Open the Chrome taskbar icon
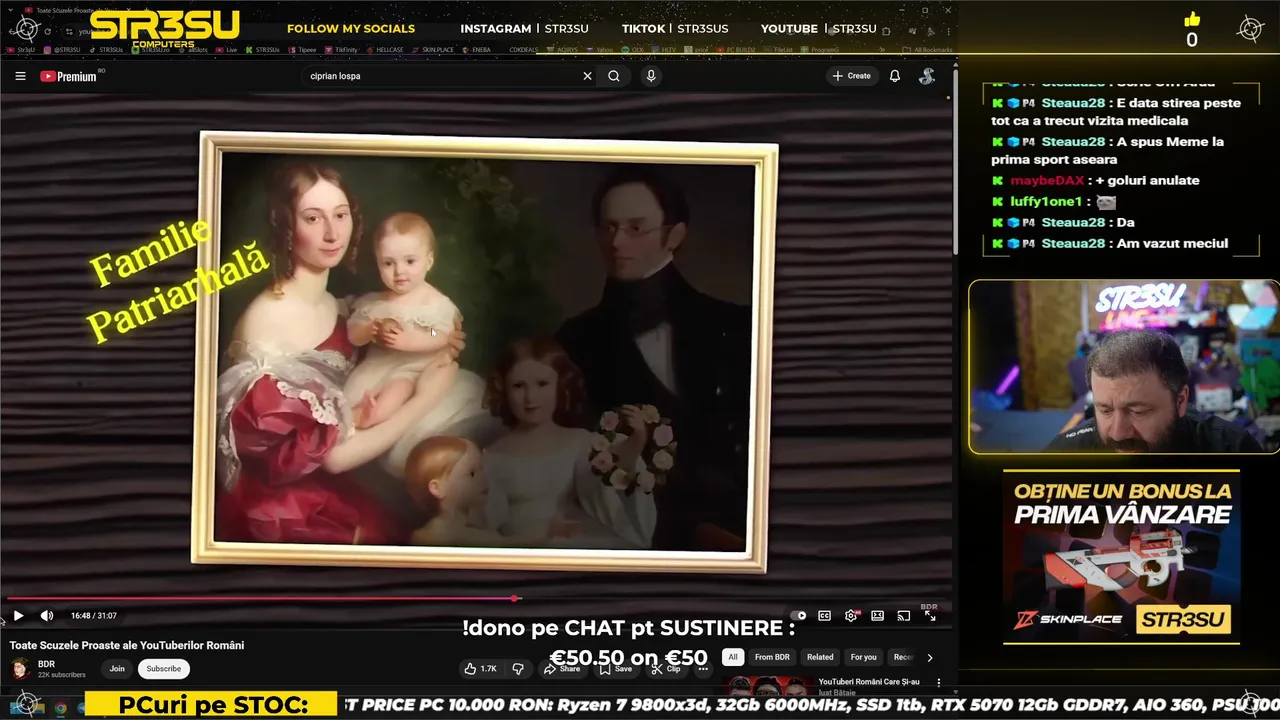This screenshot has height=720, width=1280. pos(60,708)
